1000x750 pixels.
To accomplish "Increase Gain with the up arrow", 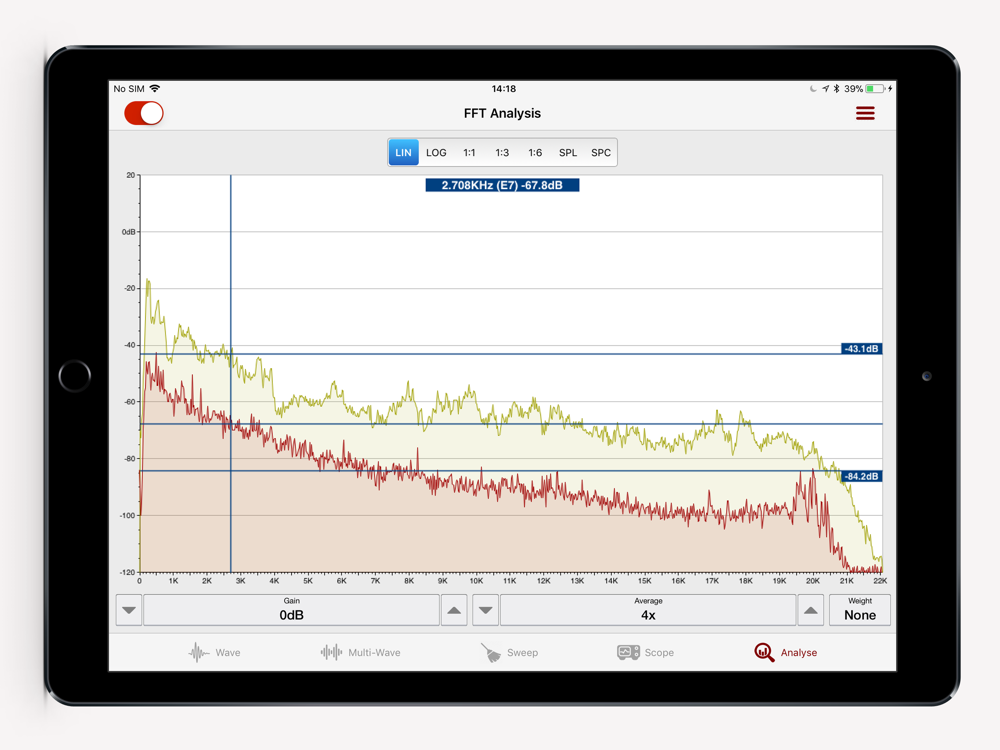I will pos(454,610).
